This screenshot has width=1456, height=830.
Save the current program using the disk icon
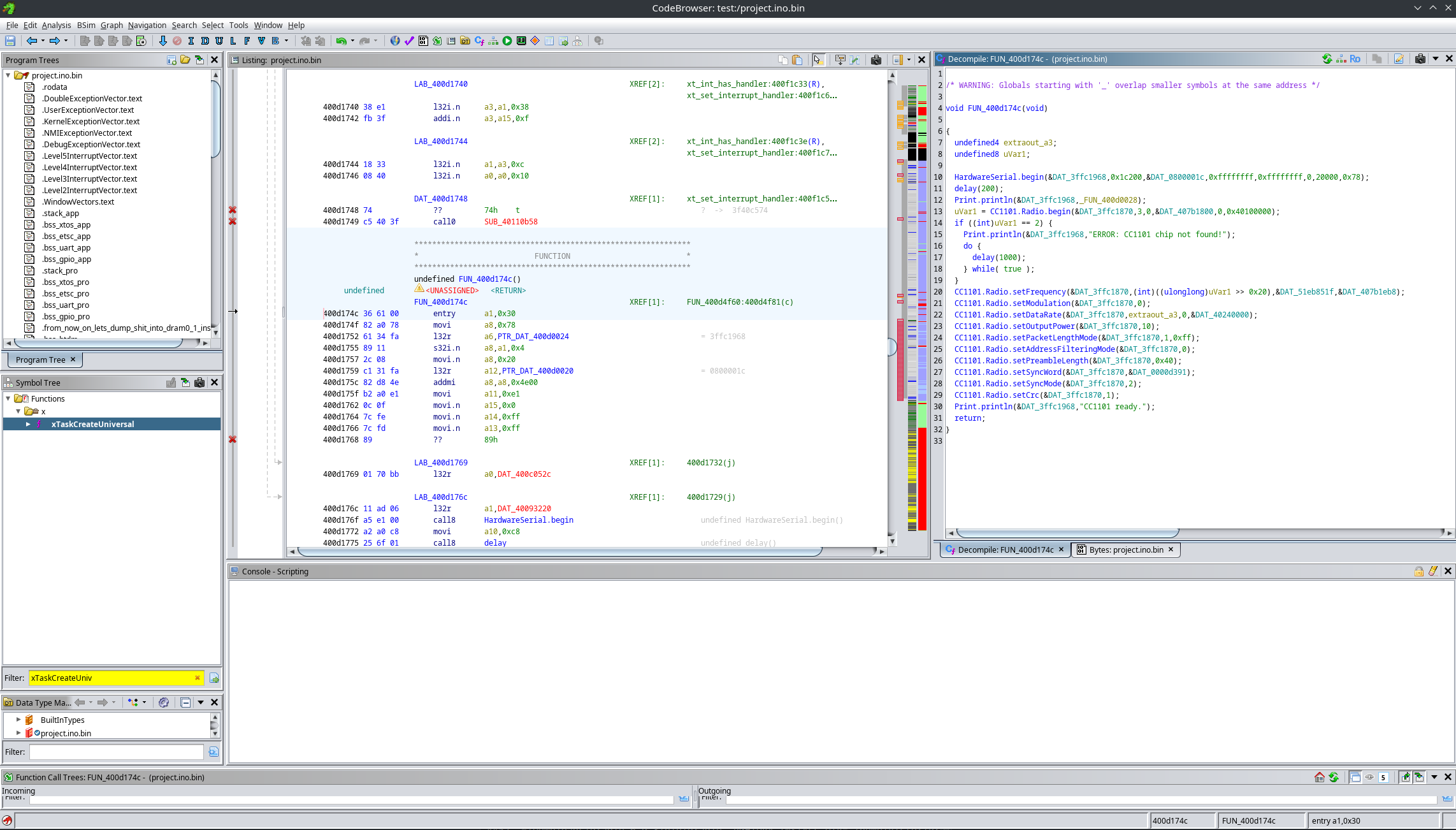pyautogui.click(x=10, y=40)
